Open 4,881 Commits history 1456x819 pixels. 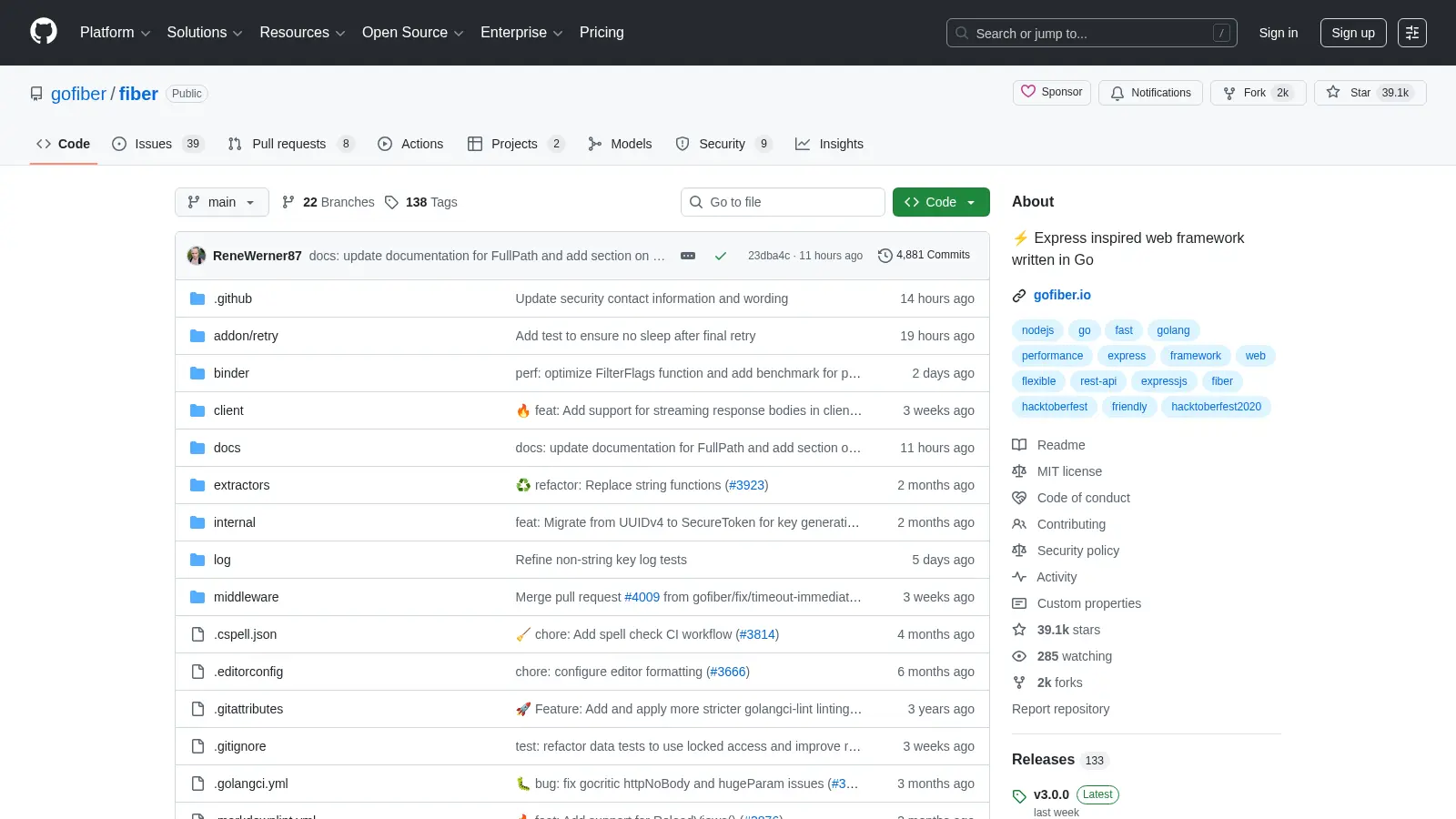click(924, 255)
